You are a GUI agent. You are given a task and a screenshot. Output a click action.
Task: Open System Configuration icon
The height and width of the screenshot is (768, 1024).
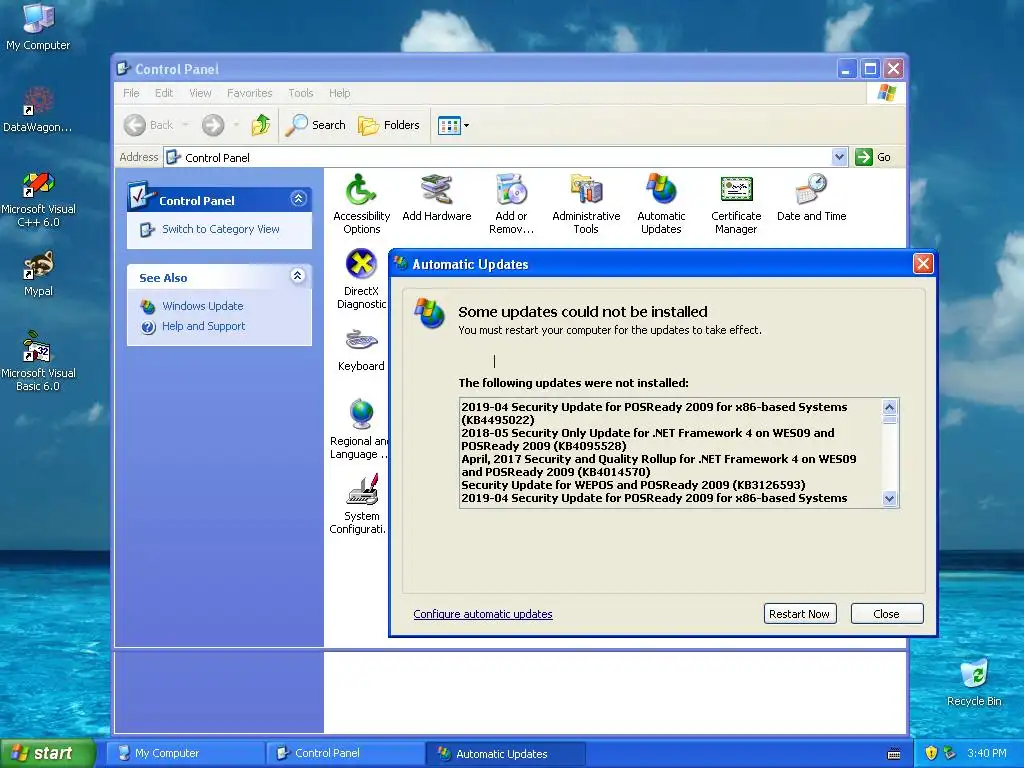click(x=358, y=504)
